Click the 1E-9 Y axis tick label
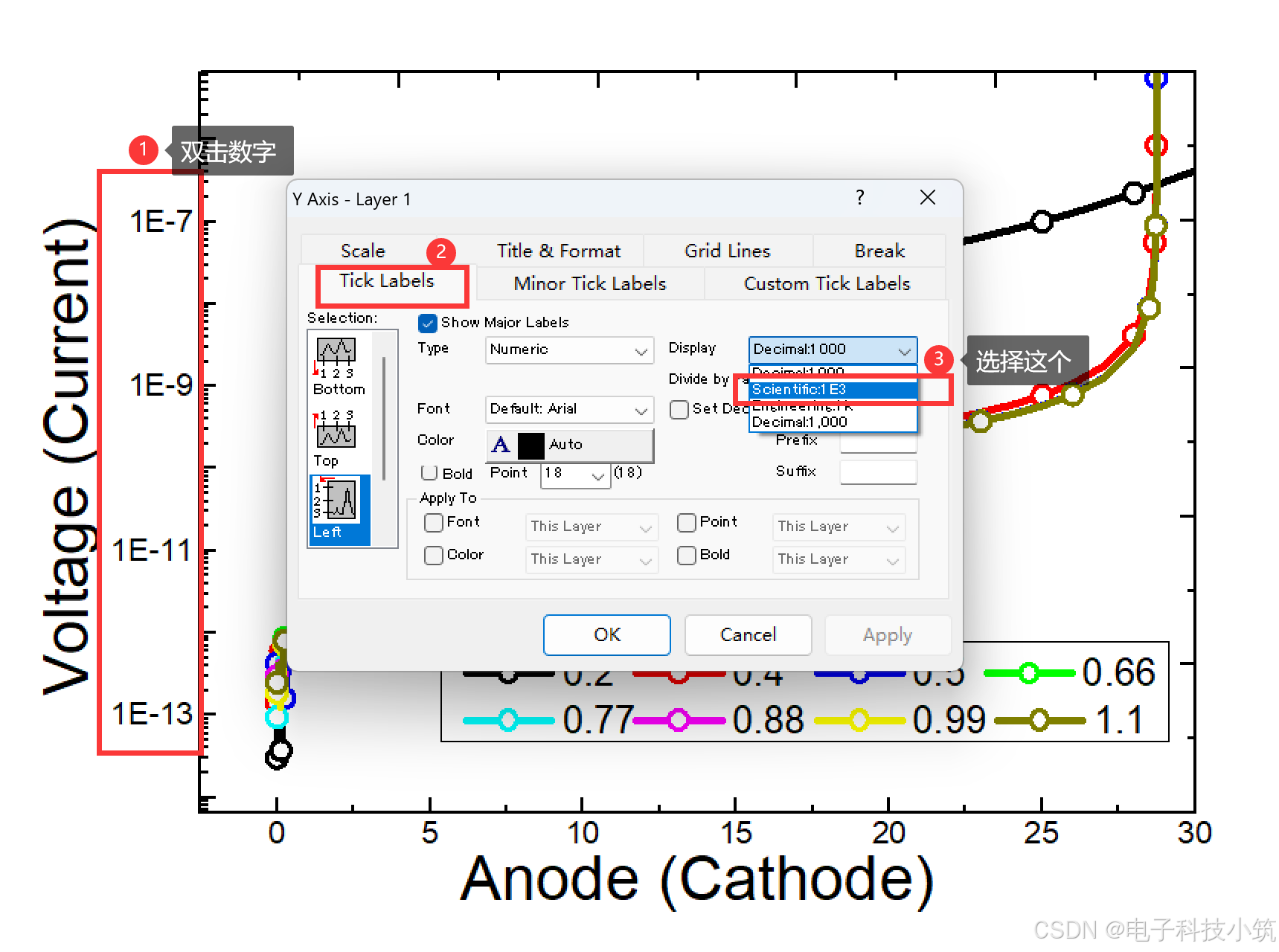Viewport: 1279px width, 952px height. tap(161, 386)
